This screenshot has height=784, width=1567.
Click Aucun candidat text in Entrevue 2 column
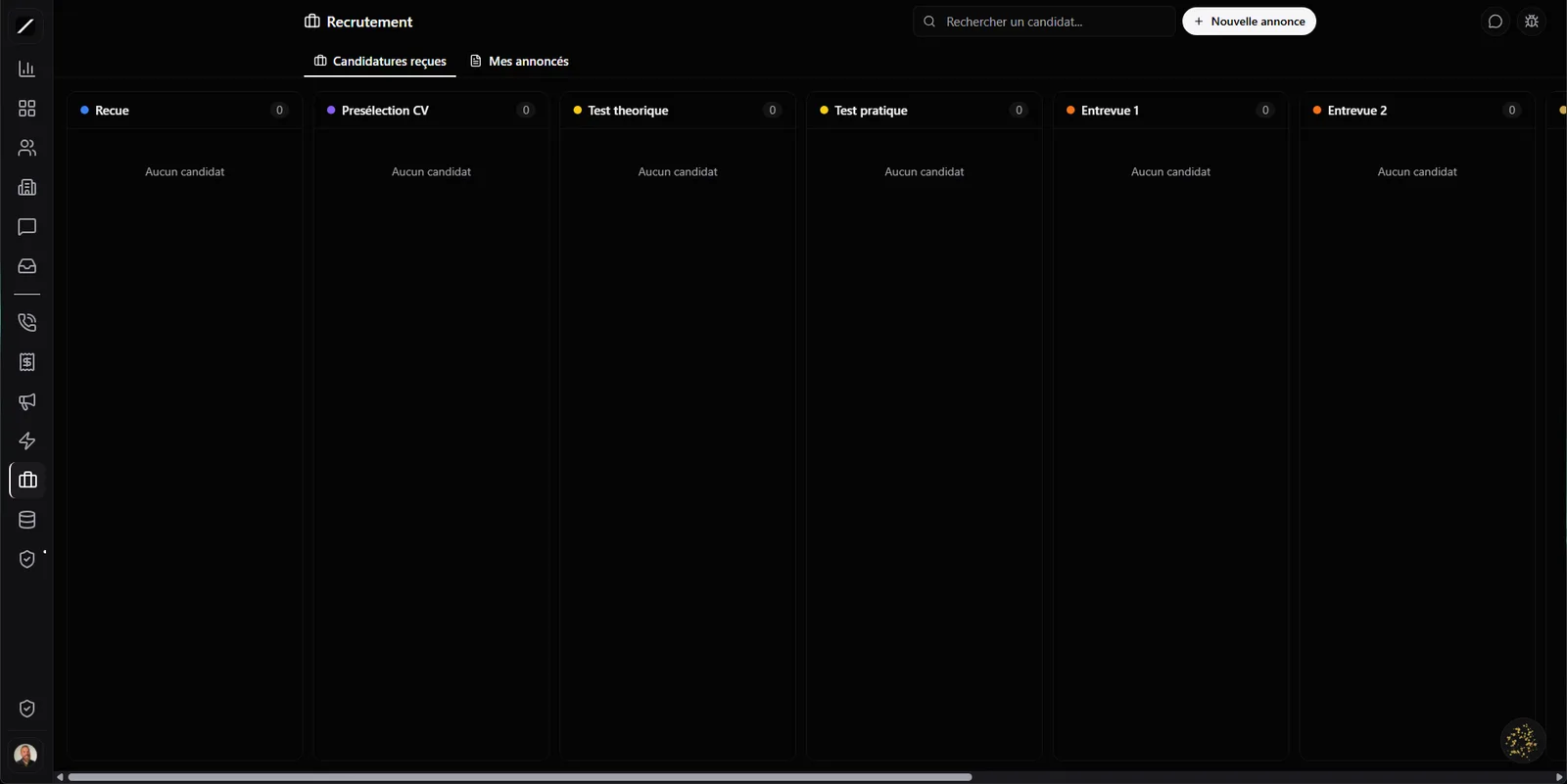pos(1417,171)
